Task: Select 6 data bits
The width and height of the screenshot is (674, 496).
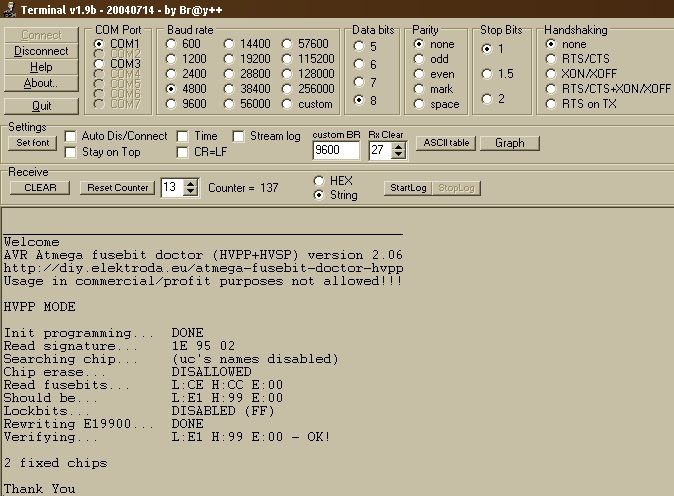Action: pyautogui.click(x=359, y=64)
